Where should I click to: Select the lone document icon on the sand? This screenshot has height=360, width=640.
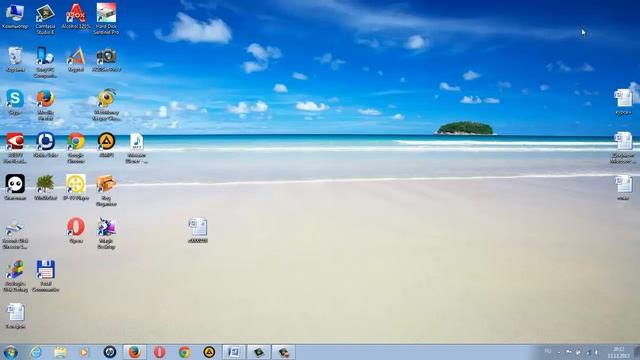198,231
